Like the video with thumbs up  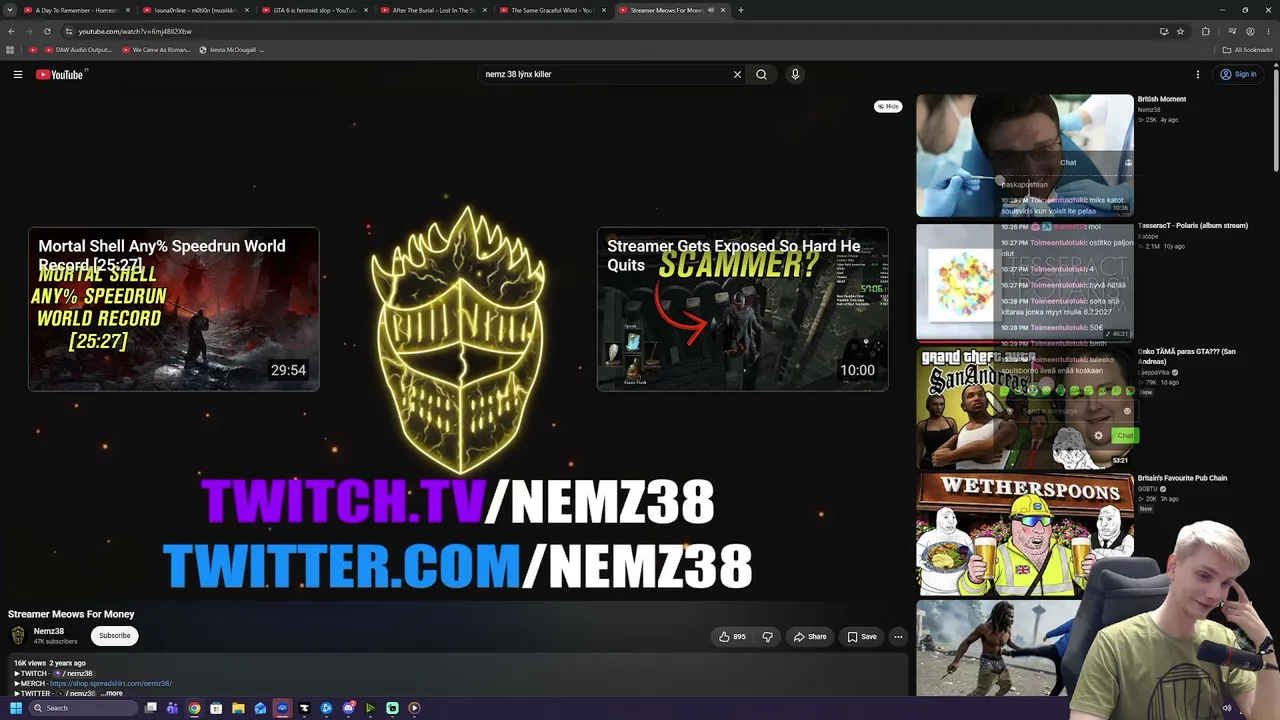coord(732,636)
